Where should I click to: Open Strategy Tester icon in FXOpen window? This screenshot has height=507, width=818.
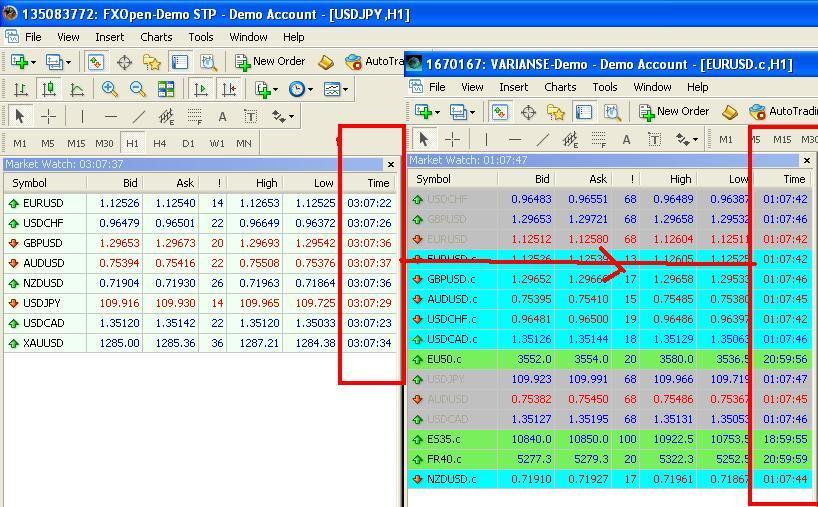(208, 63)
